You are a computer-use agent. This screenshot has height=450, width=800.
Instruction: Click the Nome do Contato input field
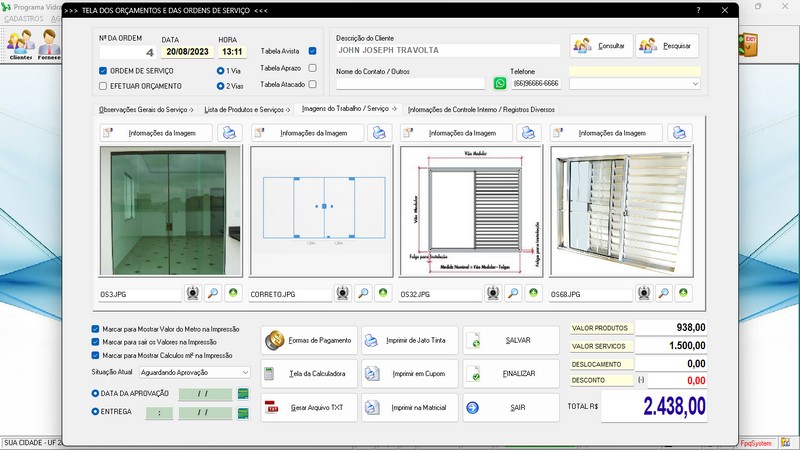point(410,84)
